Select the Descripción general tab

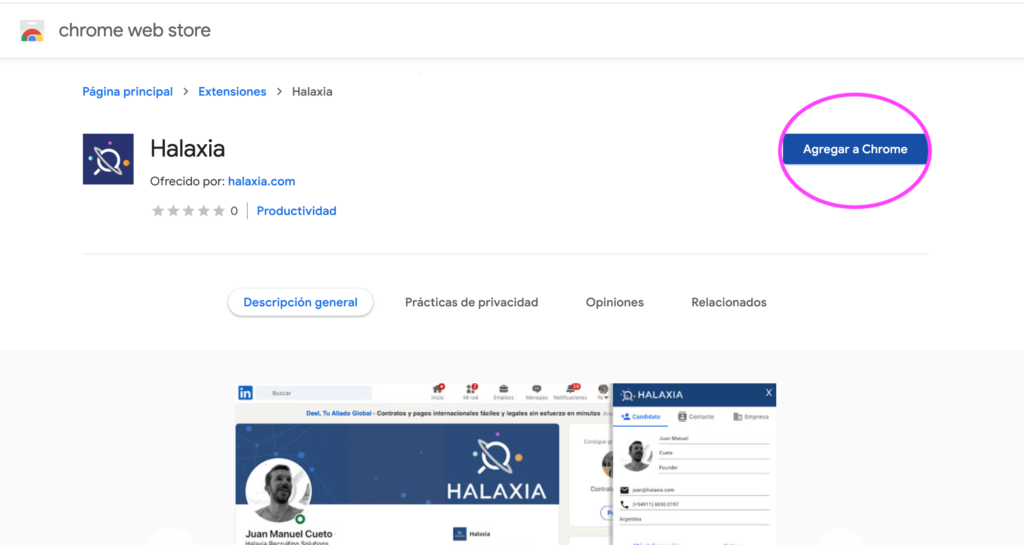[300, 302]
